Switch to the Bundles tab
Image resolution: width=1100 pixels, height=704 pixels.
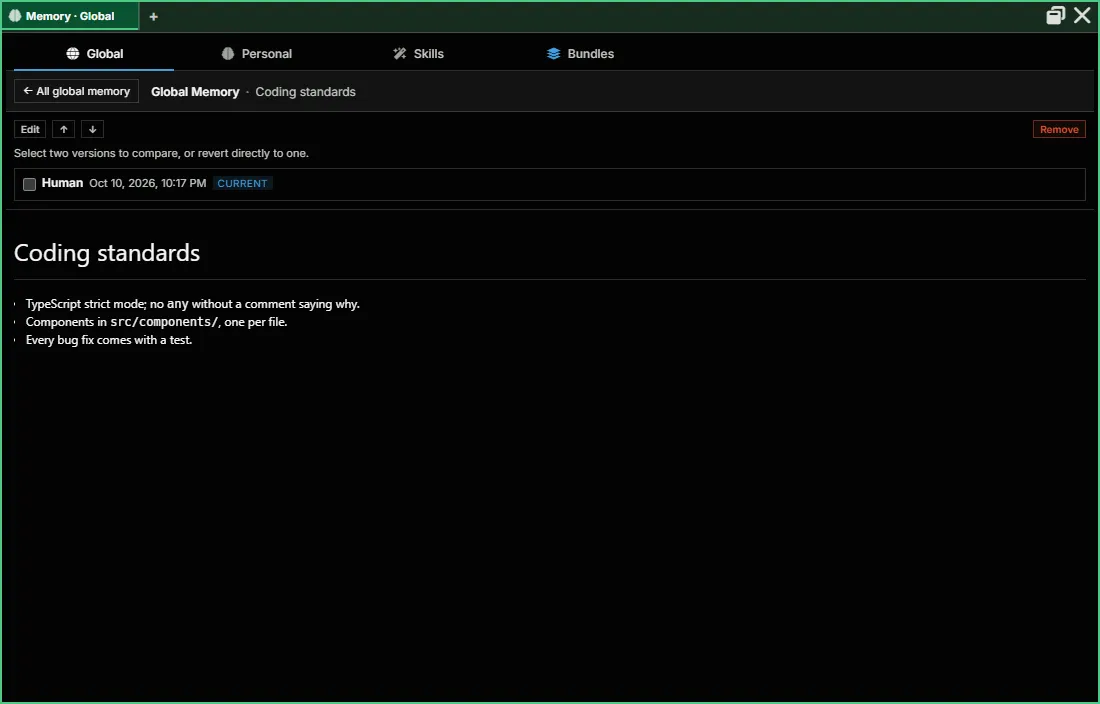point(580,54)
